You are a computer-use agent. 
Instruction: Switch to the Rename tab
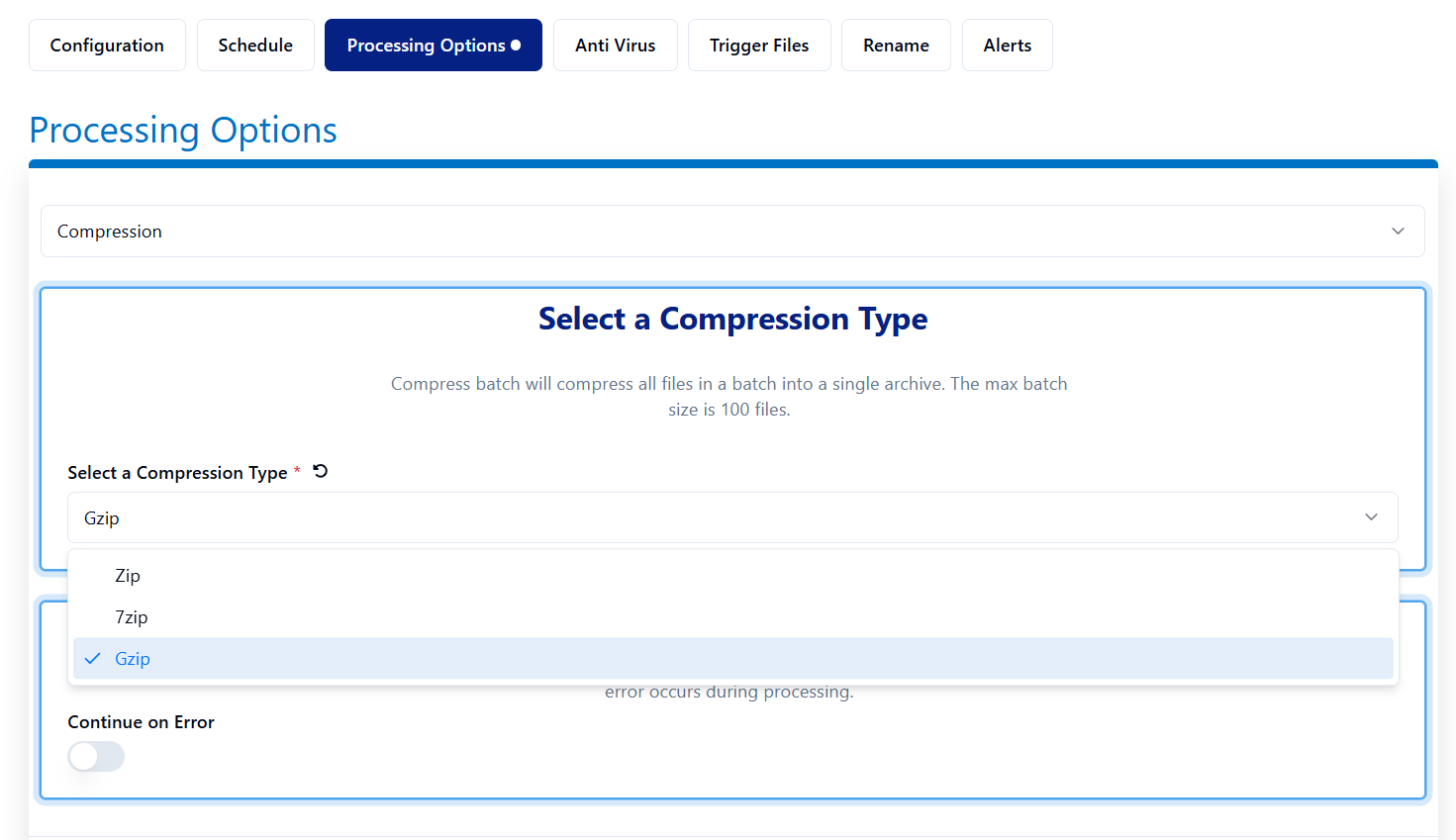[x=896, y=46]
